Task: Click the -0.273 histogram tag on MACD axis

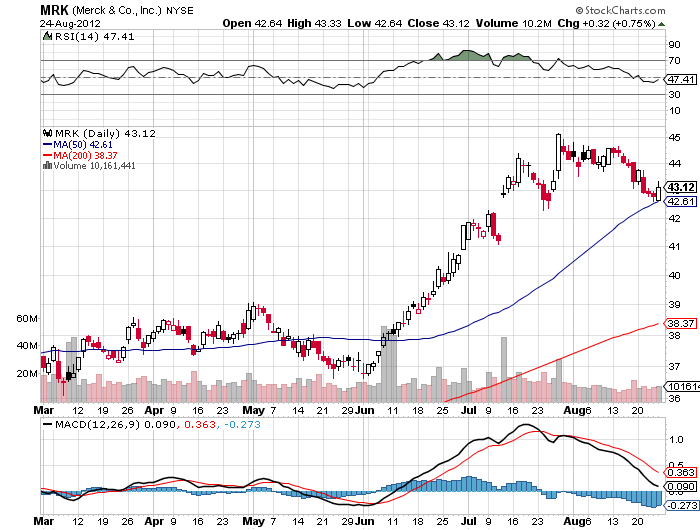Action: (682, 505)
